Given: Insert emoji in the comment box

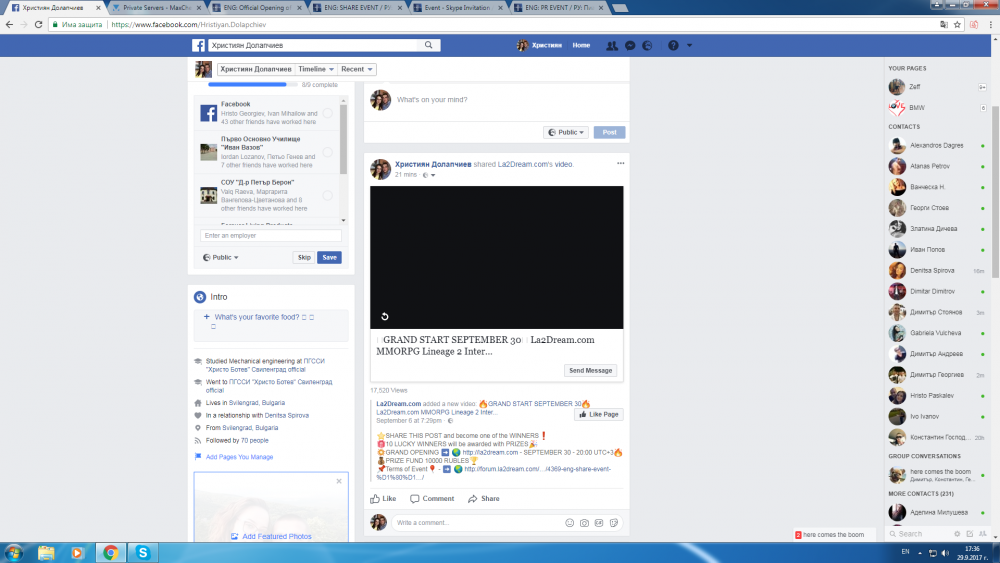Looking at the screenshot, I should 570,522.
